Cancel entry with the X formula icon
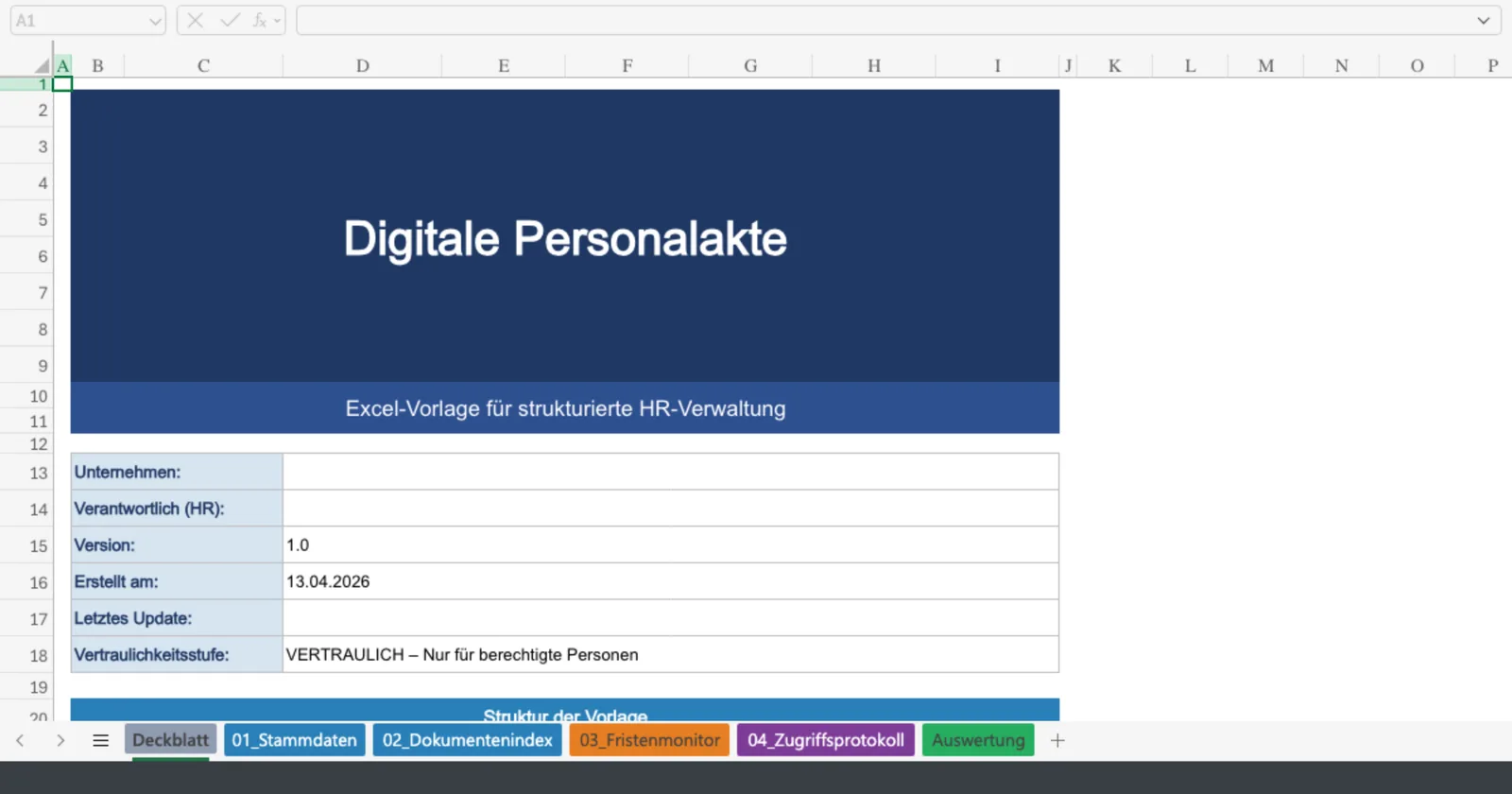This screenshot has width=1512, height=794. click(x=196, y=21)
